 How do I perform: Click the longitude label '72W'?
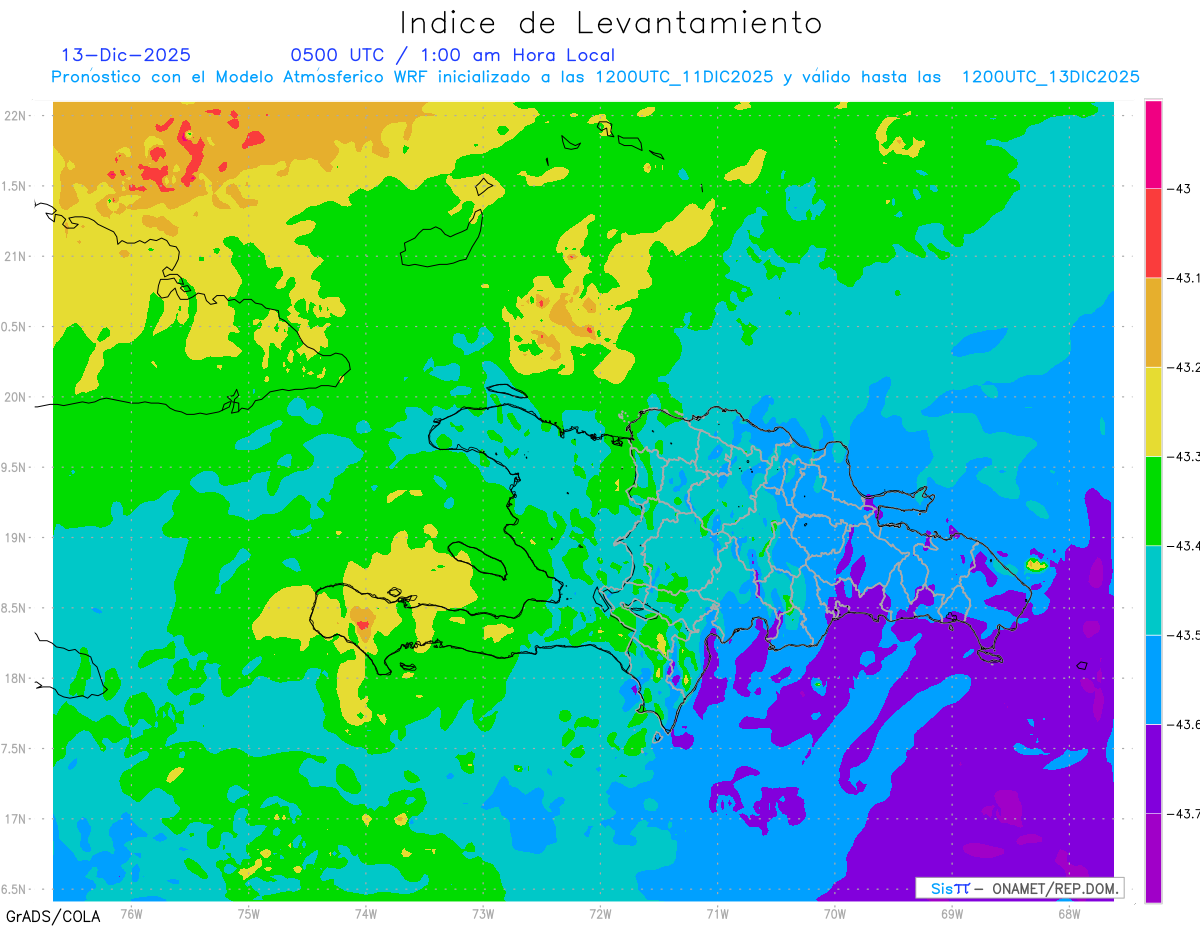click(600, 912)
